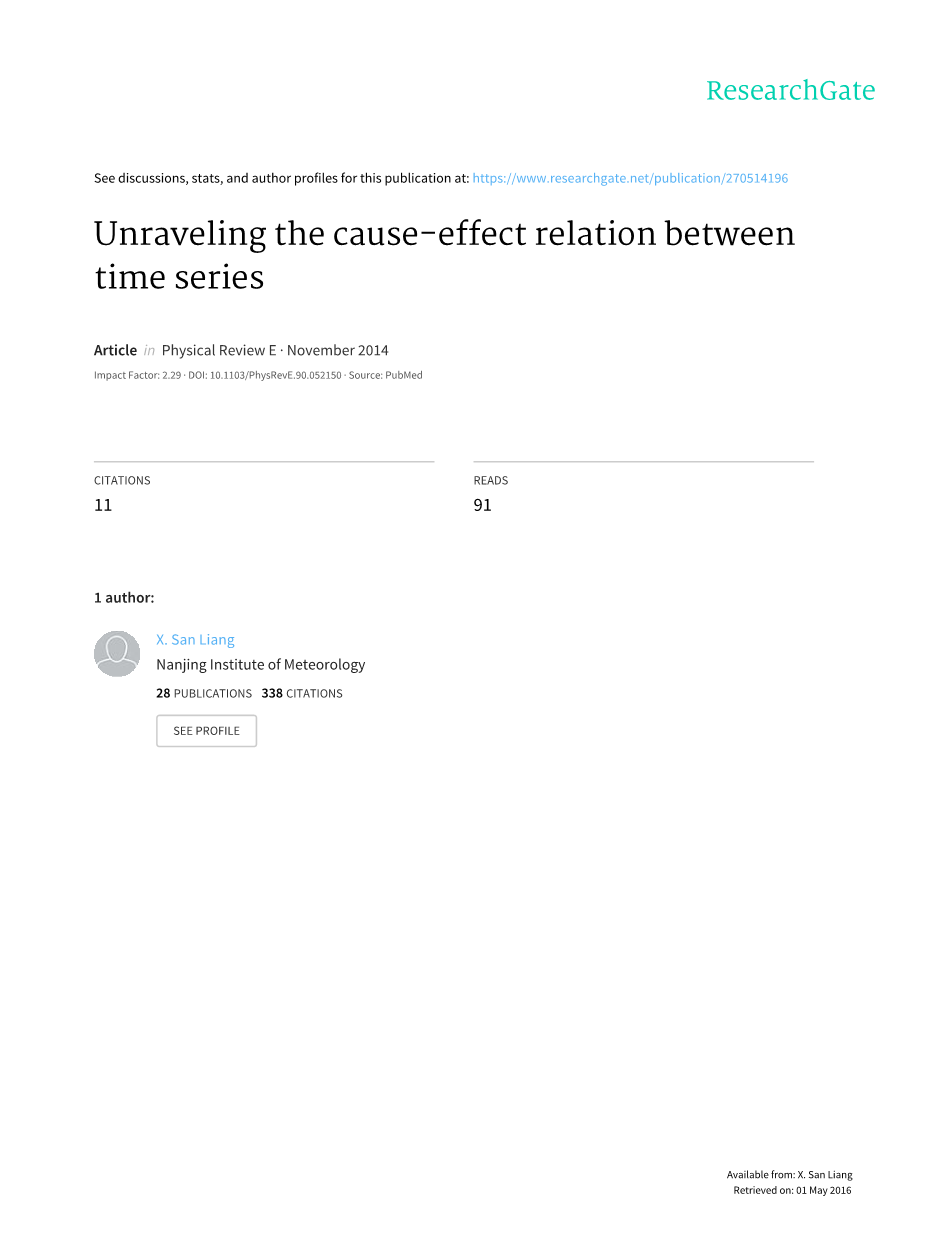Click the Nanjing Institute of Meteorology affiliation
Viewport: 945px width, 1260px height.
tap(260, 664)
